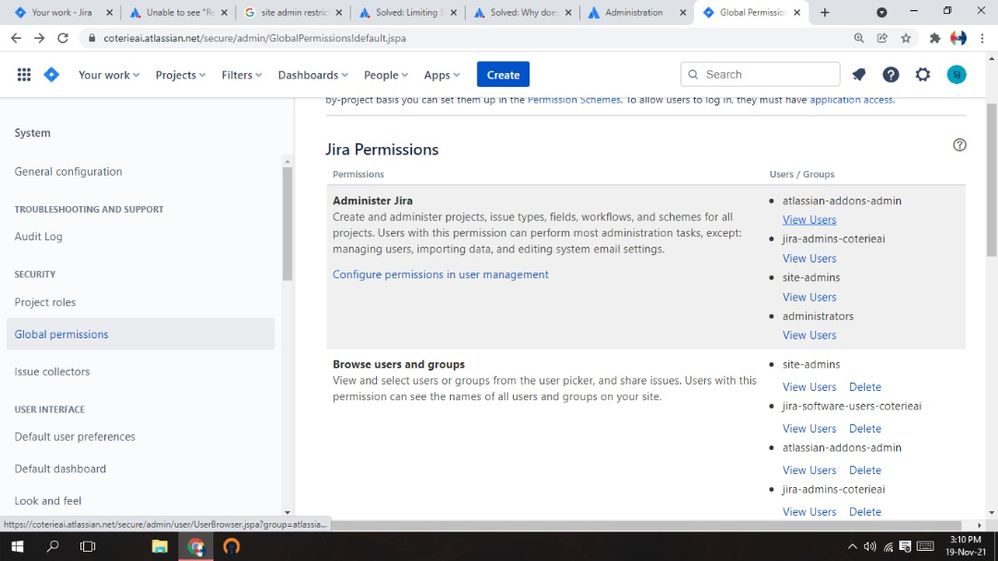Open General configuration in sidebar
The image size is (998, 561).
[68, 171]
